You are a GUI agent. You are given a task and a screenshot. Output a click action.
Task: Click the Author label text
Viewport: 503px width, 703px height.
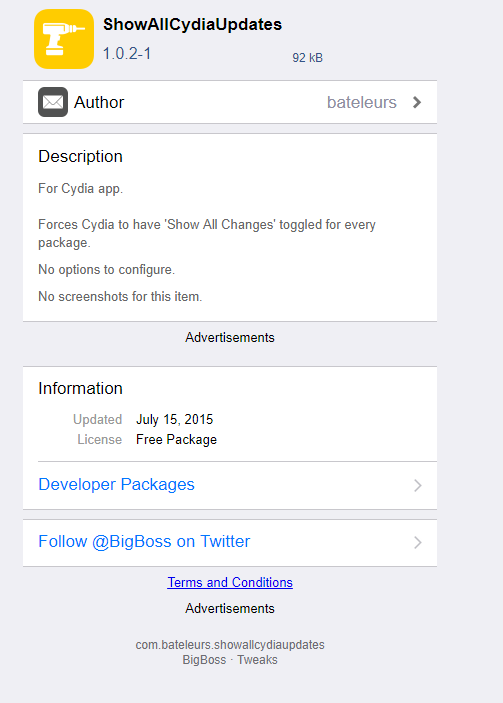click(99, 102)
